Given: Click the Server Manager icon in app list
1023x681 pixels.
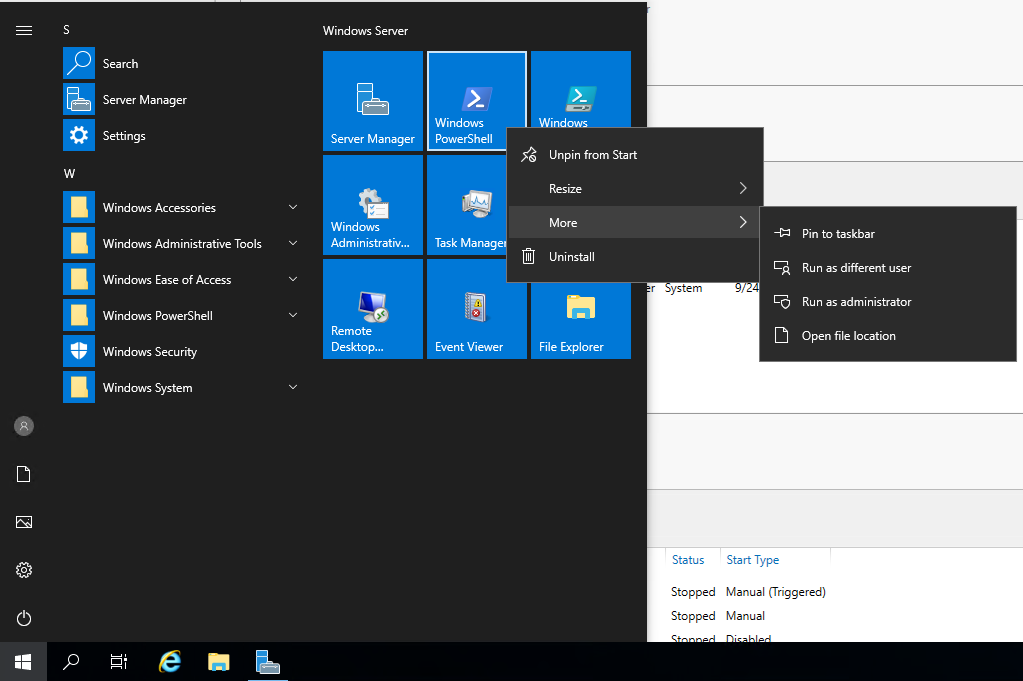Looking at the screenshot, I should (x=79, y=99).
